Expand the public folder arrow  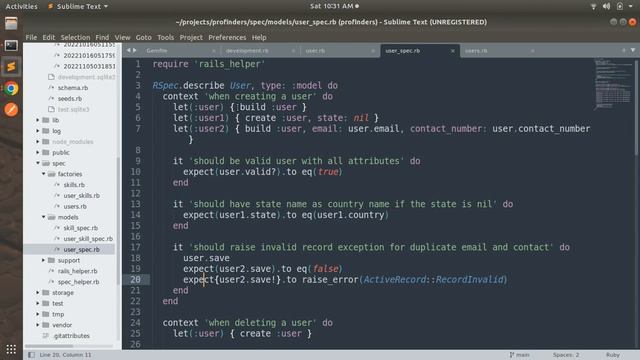tap(38, 152)
